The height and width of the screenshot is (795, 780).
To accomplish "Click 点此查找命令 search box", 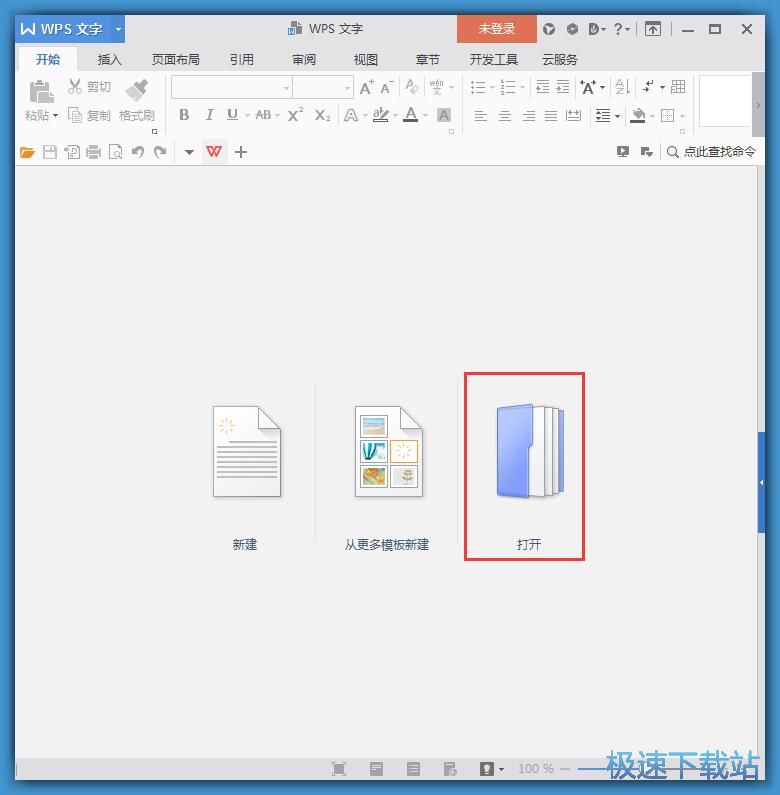I will (x=711, y=152).
